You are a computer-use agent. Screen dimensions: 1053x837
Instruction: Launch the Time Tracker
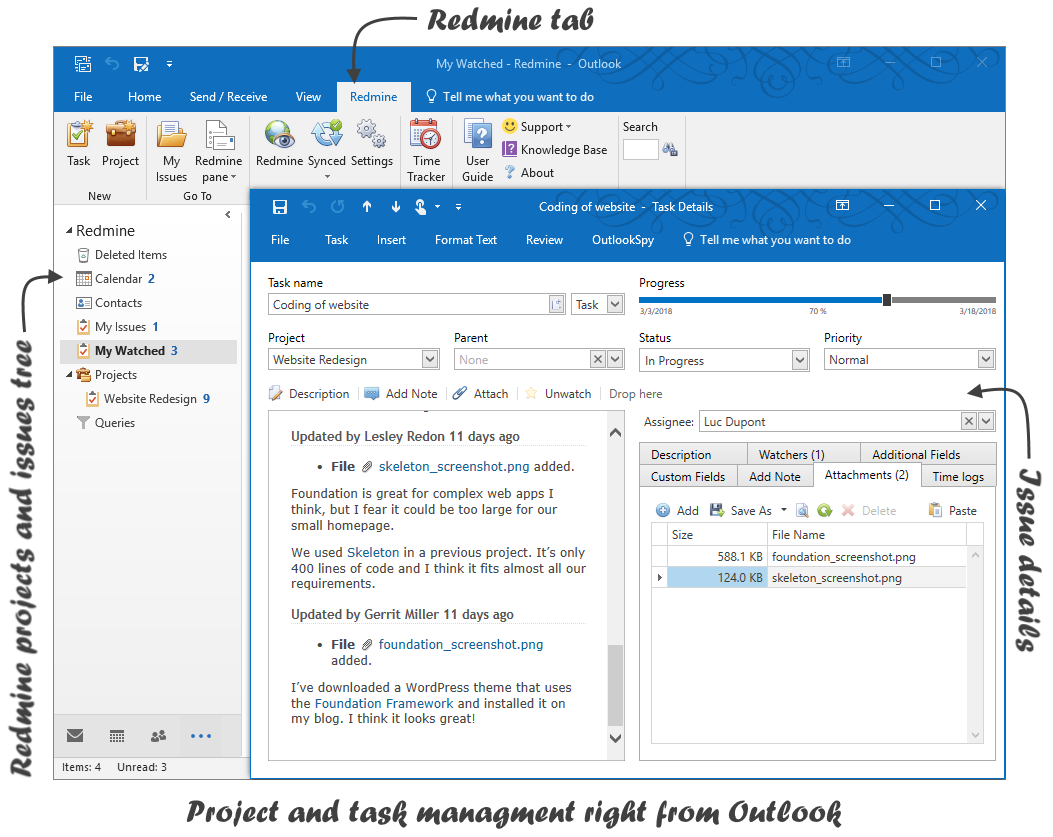426,151
